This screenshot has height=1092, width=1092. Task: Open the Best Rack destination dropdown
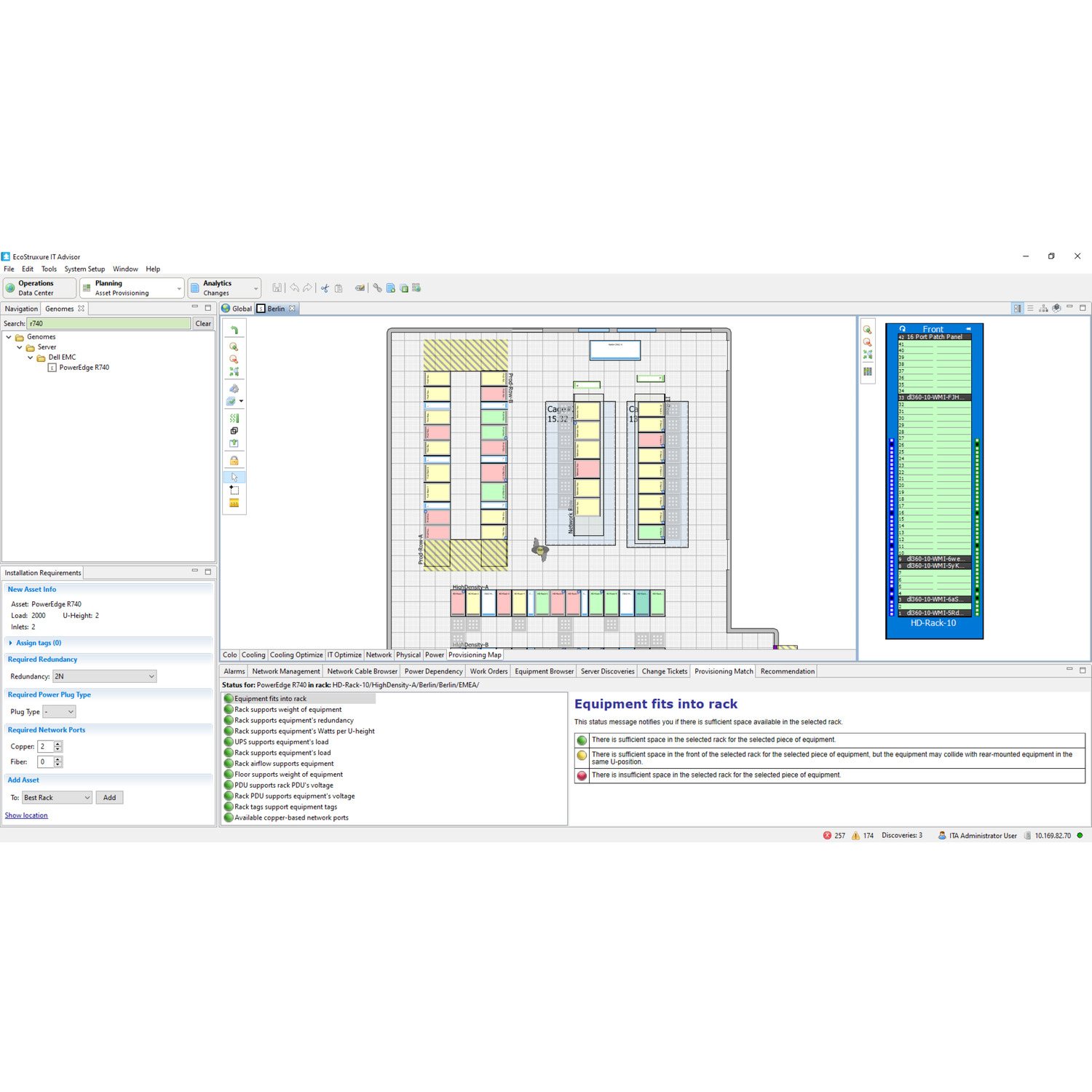coord(57,798)
